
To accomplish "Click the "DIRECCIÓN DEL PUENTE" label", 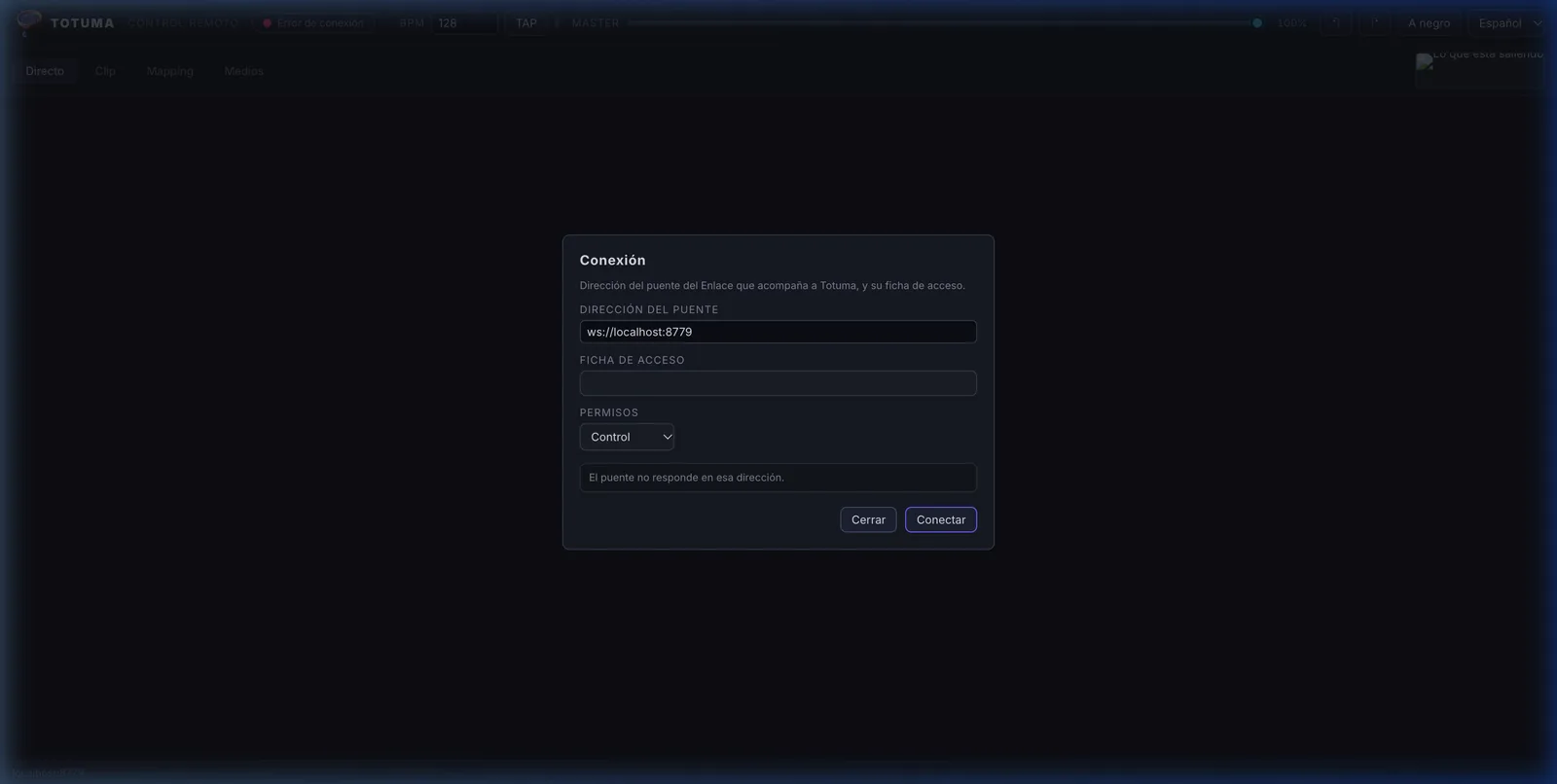I will coord(649,309).
